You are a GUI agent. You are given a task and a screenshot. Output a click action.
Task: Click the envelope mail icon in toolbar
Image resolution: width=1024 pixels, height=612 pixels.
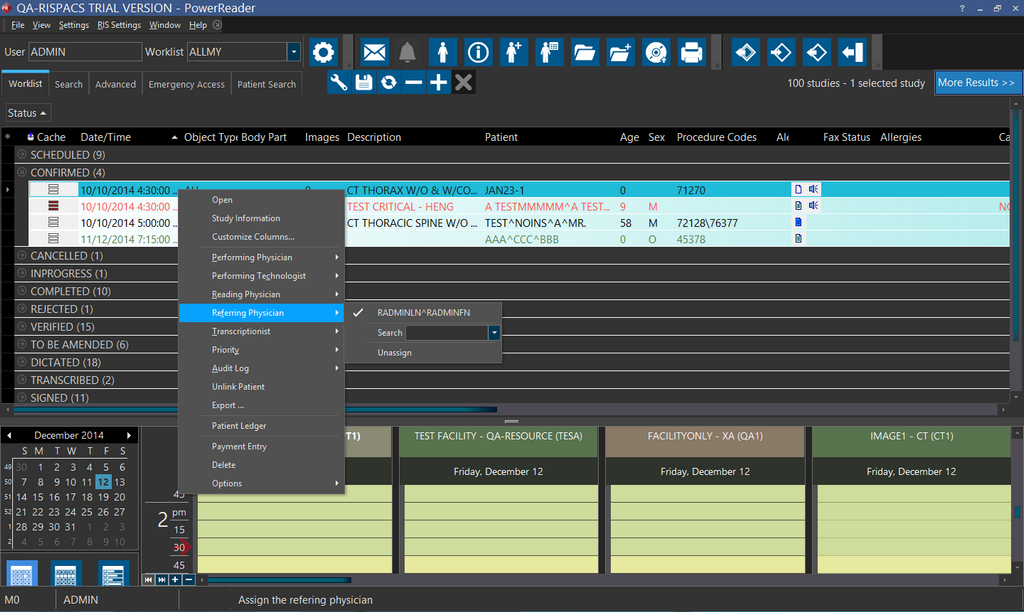pos(375,52)
